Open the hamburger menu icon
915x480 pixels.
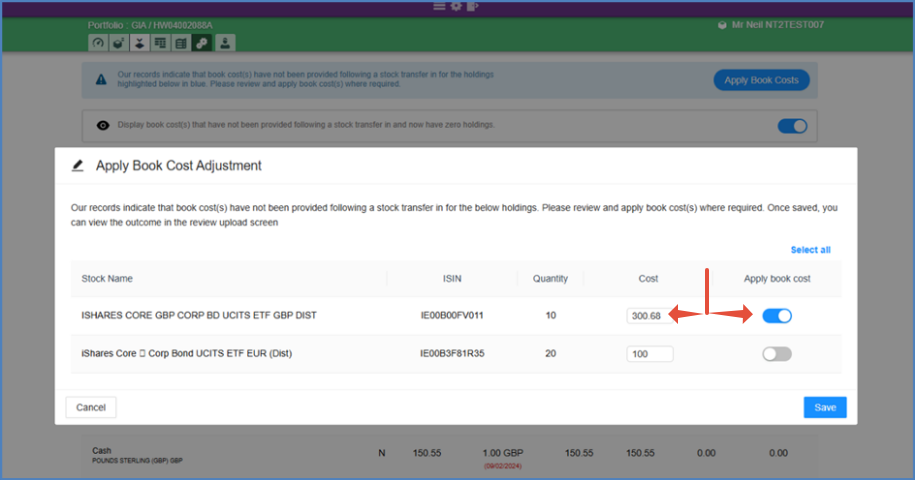click(x=439, y=6)
